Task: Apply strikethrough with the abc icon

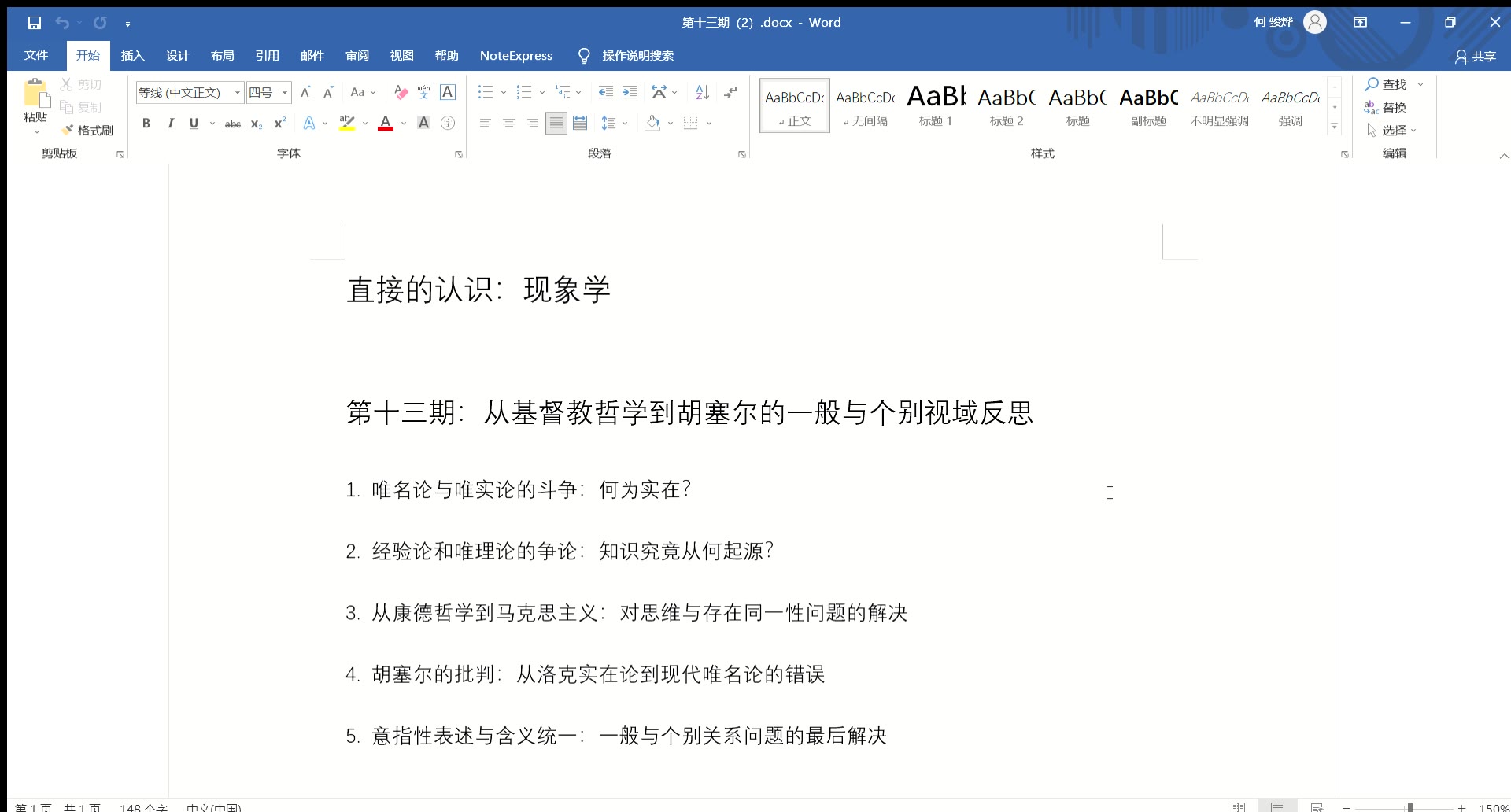Action: coord(233,124)
